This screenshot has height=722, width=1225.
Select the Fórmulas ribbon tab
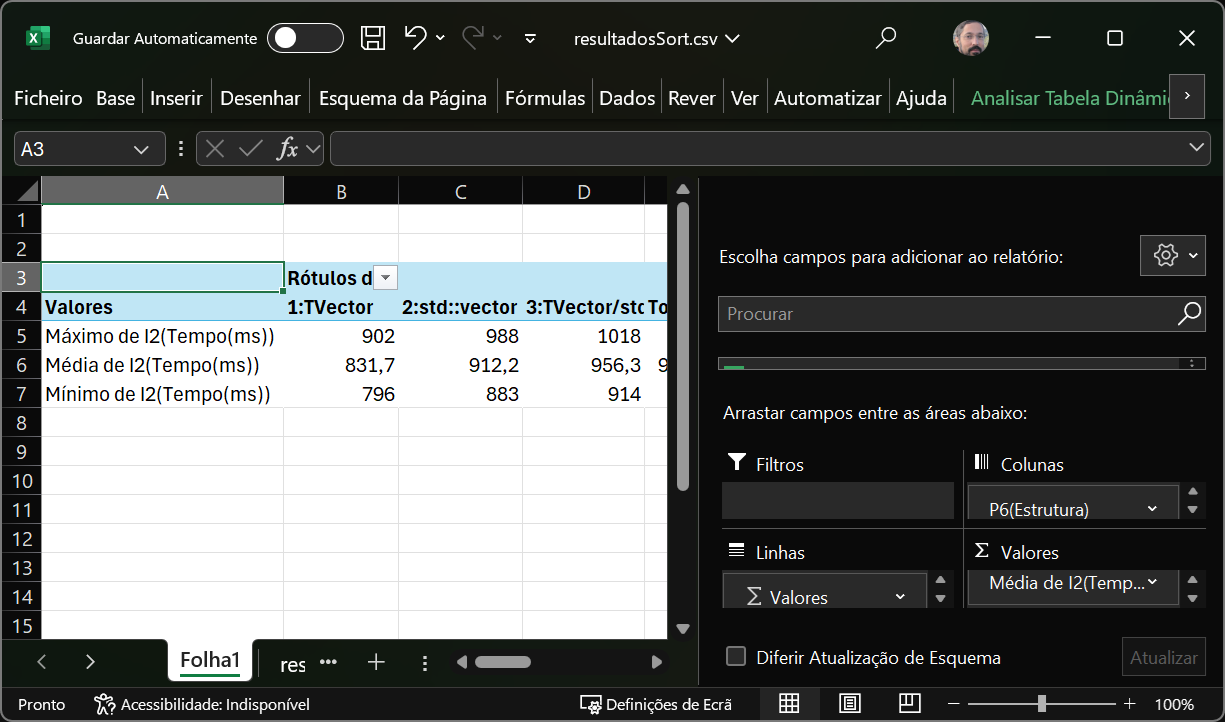545,98
